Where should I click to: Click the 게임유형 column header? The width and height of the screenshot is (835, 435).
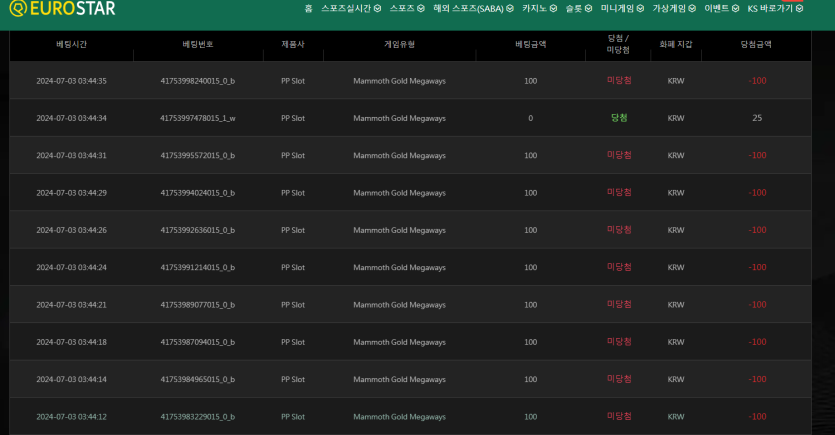pyautogui.click(x=399, y=44)
